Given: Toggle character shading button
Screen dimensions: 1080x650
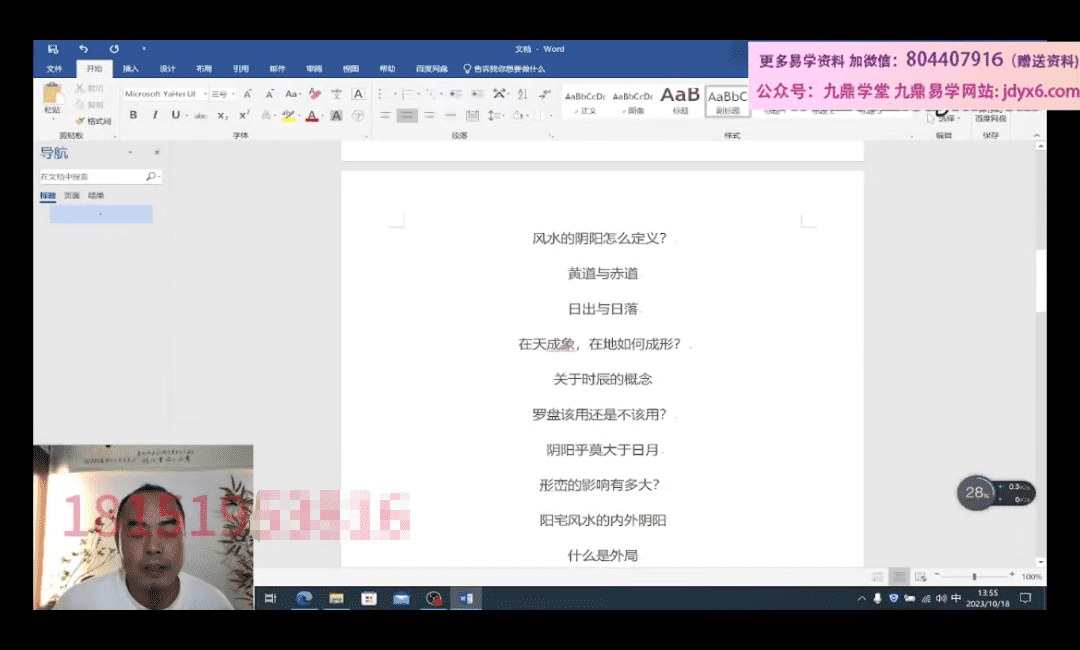Looking at the screenshot, I should tap(337, 116).
